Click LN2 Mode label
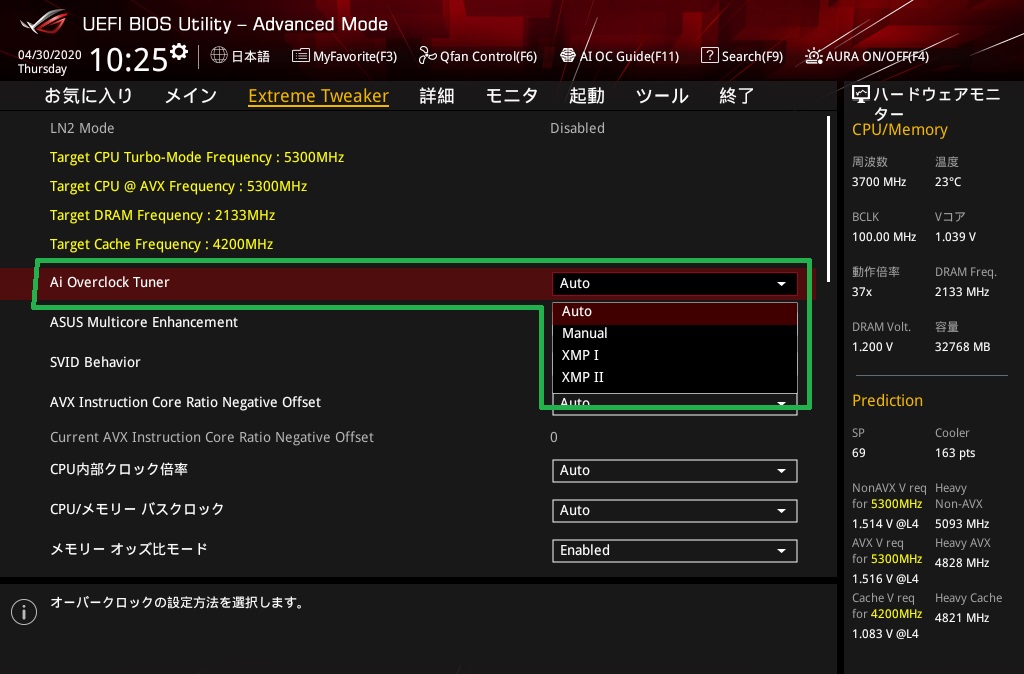Image resolution: width=1024 pixels, height=674 pixels. click(x=82, y=128)
